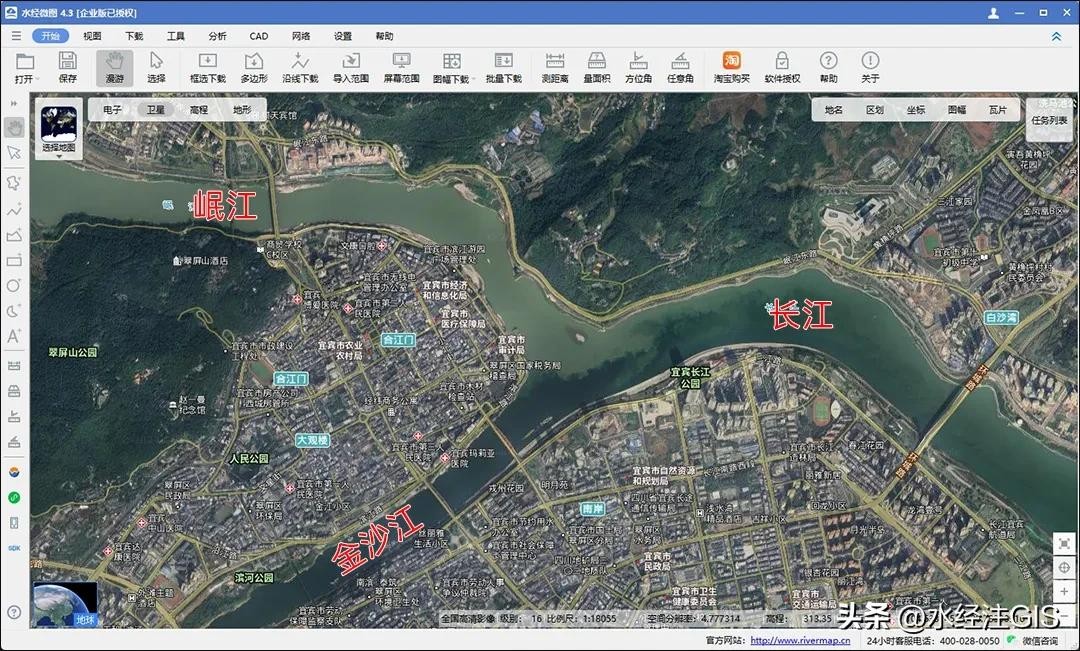
Task: Switch to the CAD ribbon tab
Action: pyautogui.click(x=259, y=36)
